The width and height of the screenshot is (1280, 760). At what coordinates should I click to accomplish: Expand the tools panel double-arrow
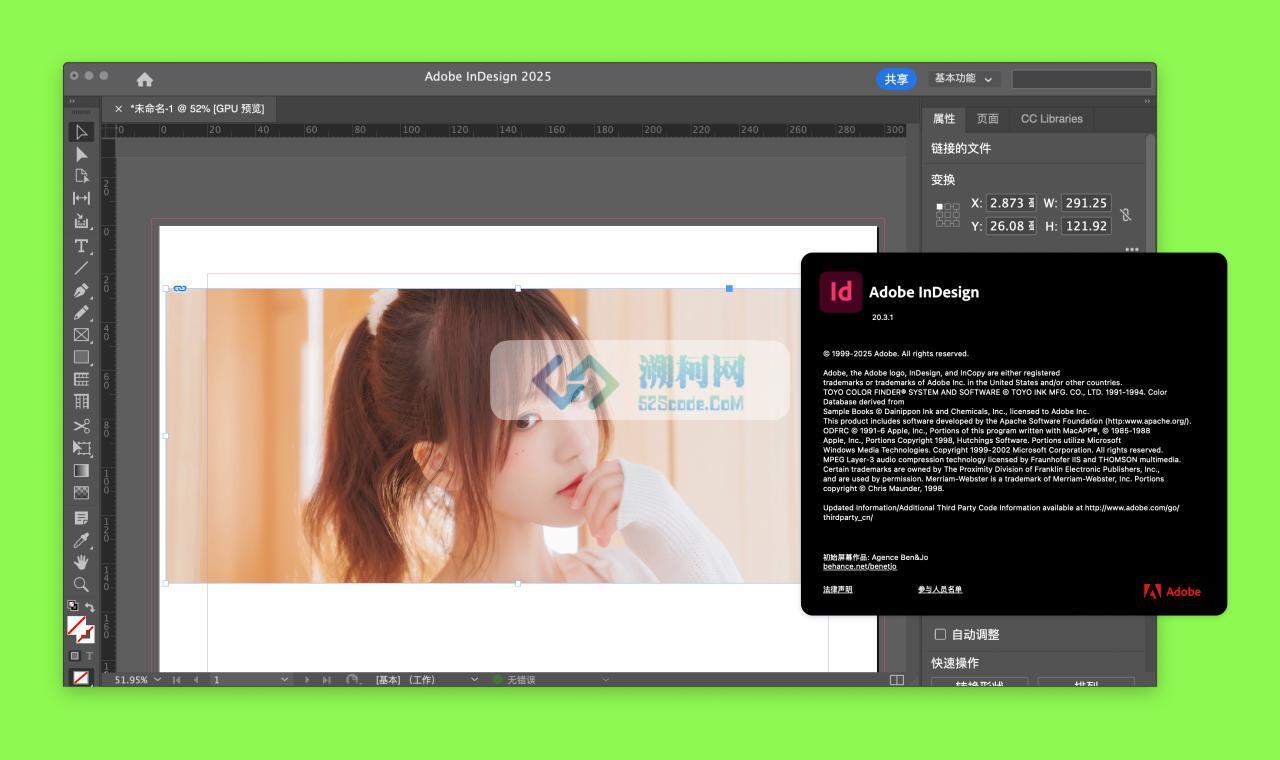point(71,101)
